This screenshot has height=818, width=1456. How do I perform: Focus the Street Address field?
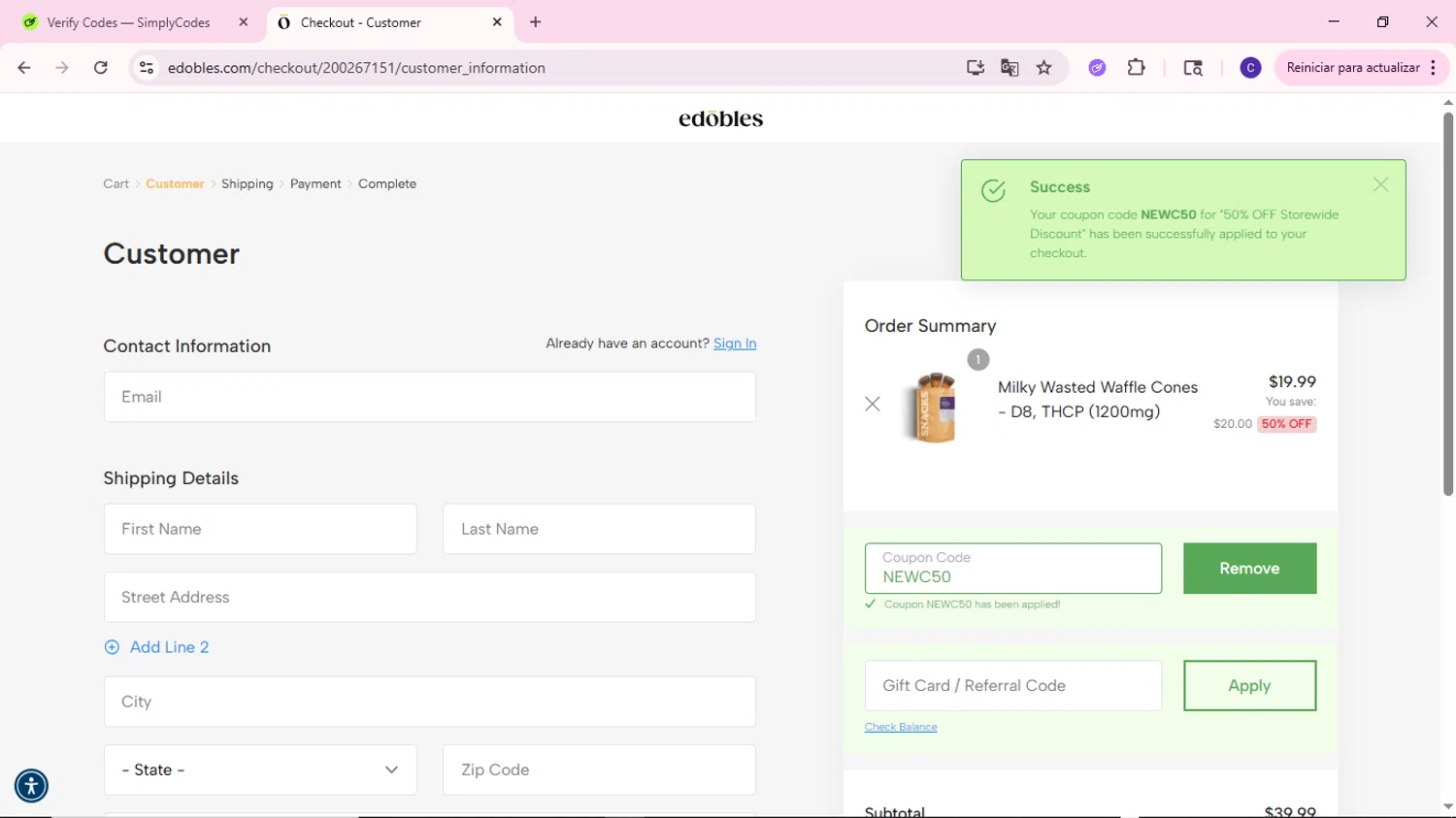pyautogui.click(x=429, y=597)
